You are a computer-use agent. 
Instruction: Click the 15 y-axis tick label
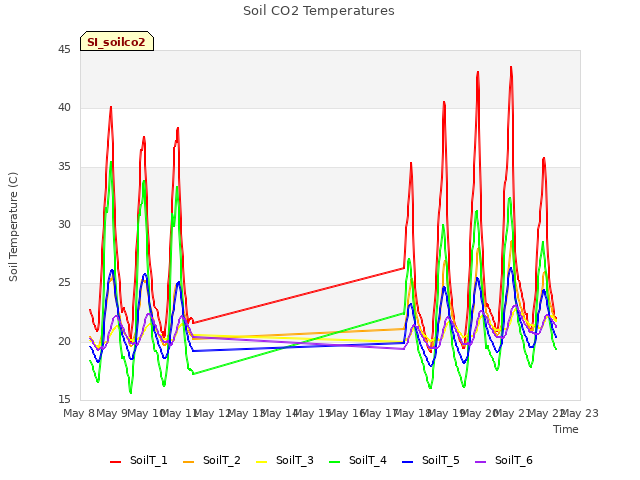point(64,399)
